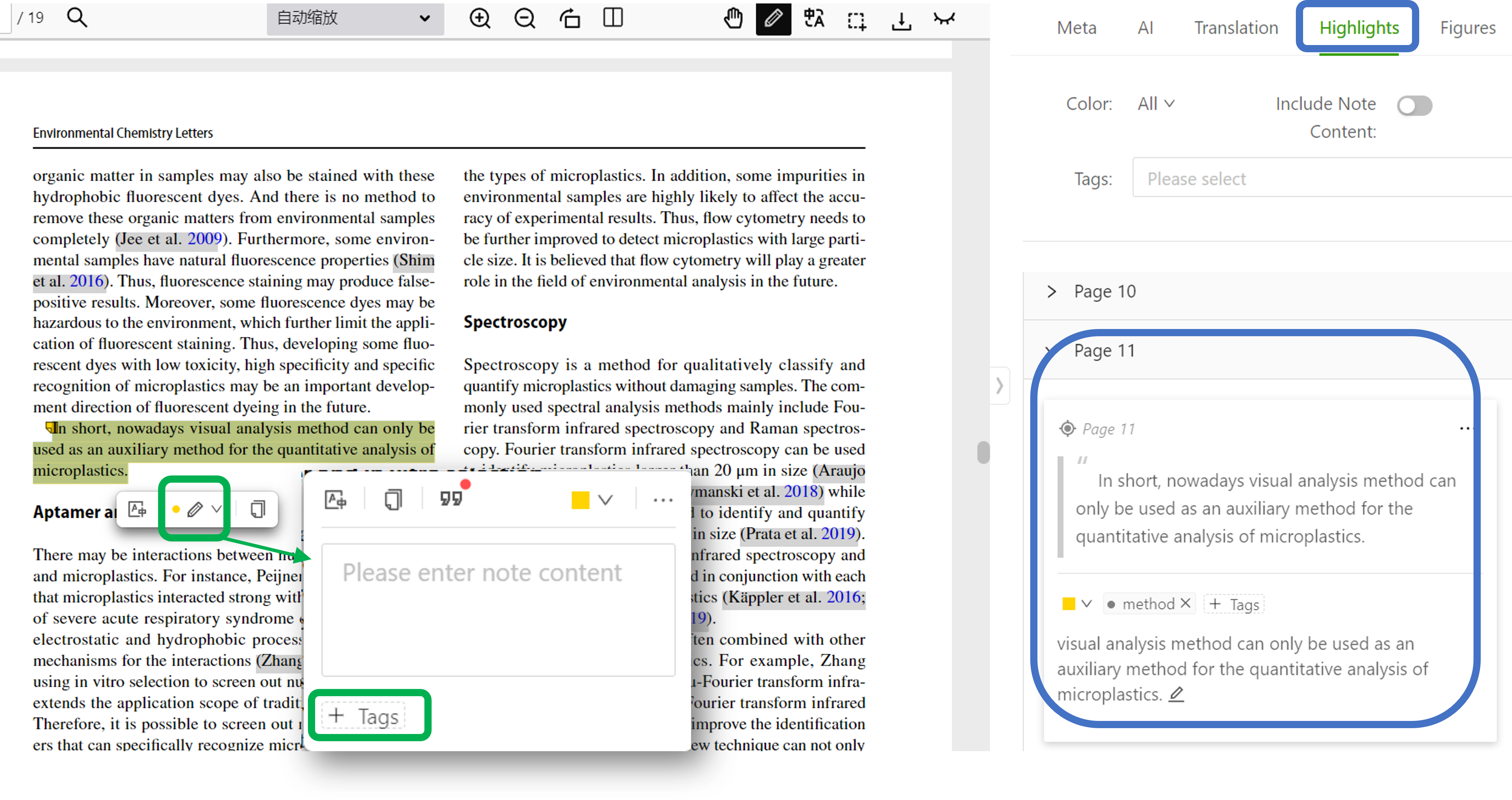
Task: Click the download icon in toolbar
Action: coord(900,20)
